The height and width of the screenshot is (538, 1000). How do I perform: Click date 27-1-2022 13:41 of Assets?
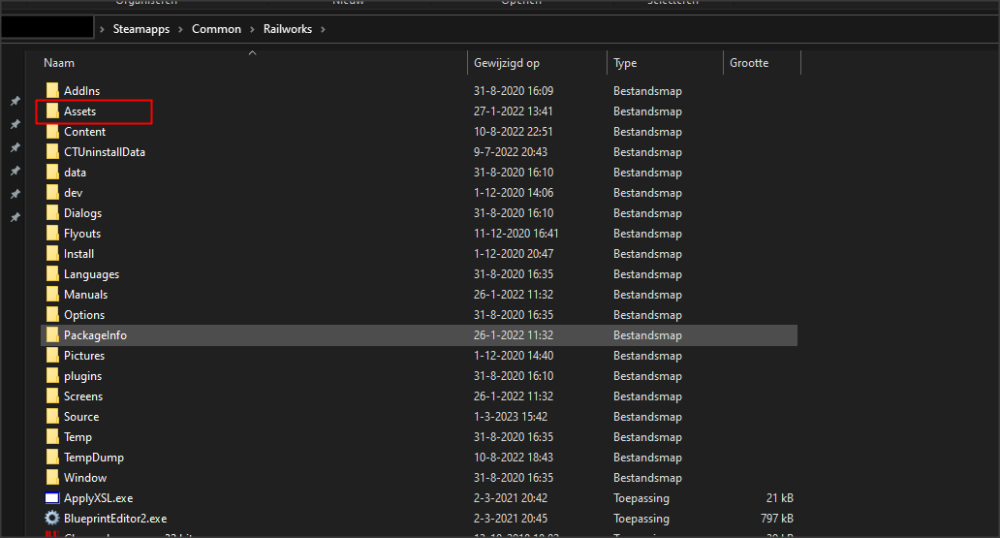[x=513, y=112]
